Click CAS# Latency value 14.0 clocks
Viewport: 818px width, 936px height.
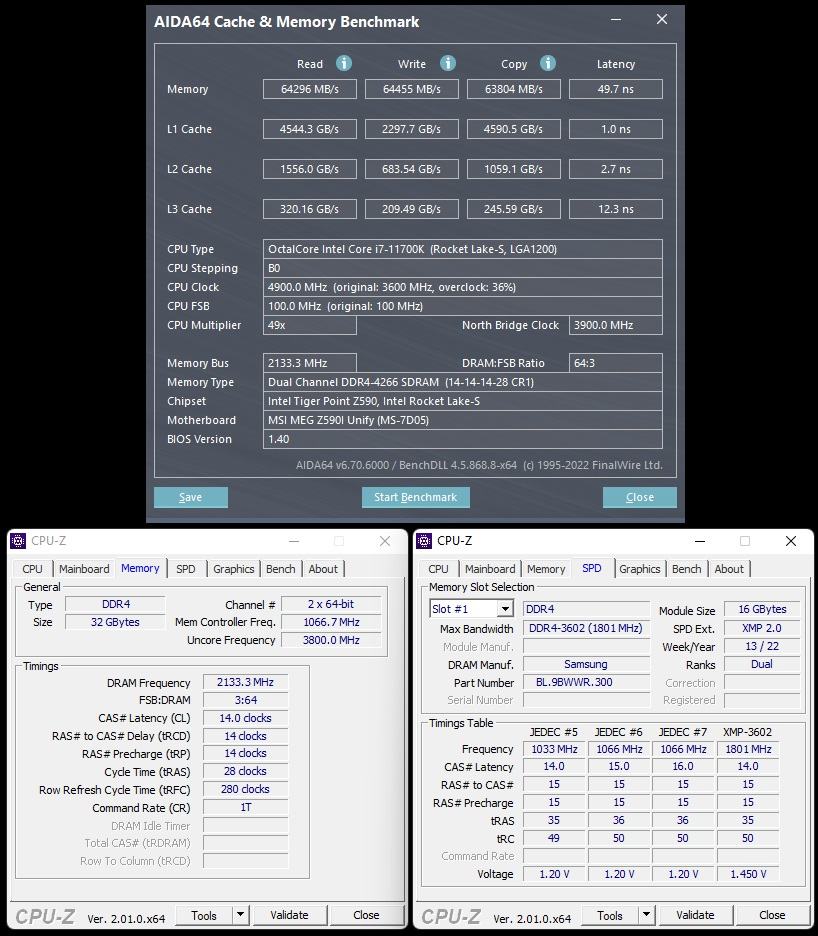tap(245, 718)
